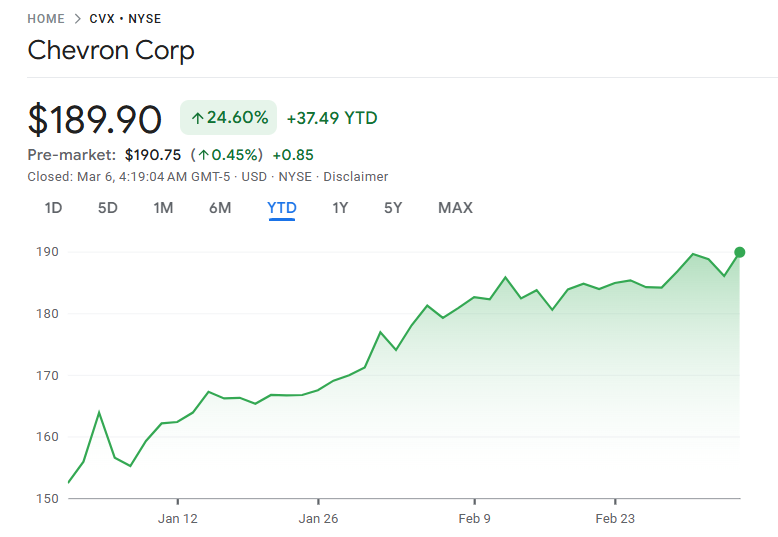Click the HOME breadcrumb link

point(46,19)
